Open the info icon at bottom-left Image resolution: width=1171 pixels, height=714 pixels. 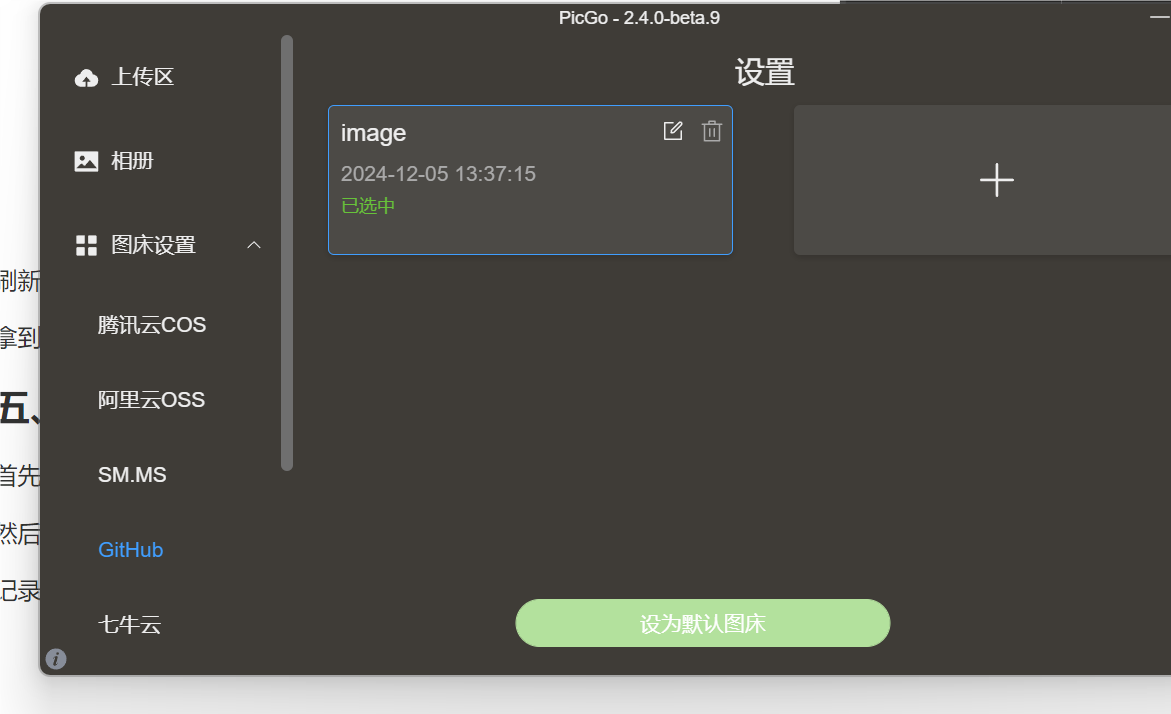point(56,659)
